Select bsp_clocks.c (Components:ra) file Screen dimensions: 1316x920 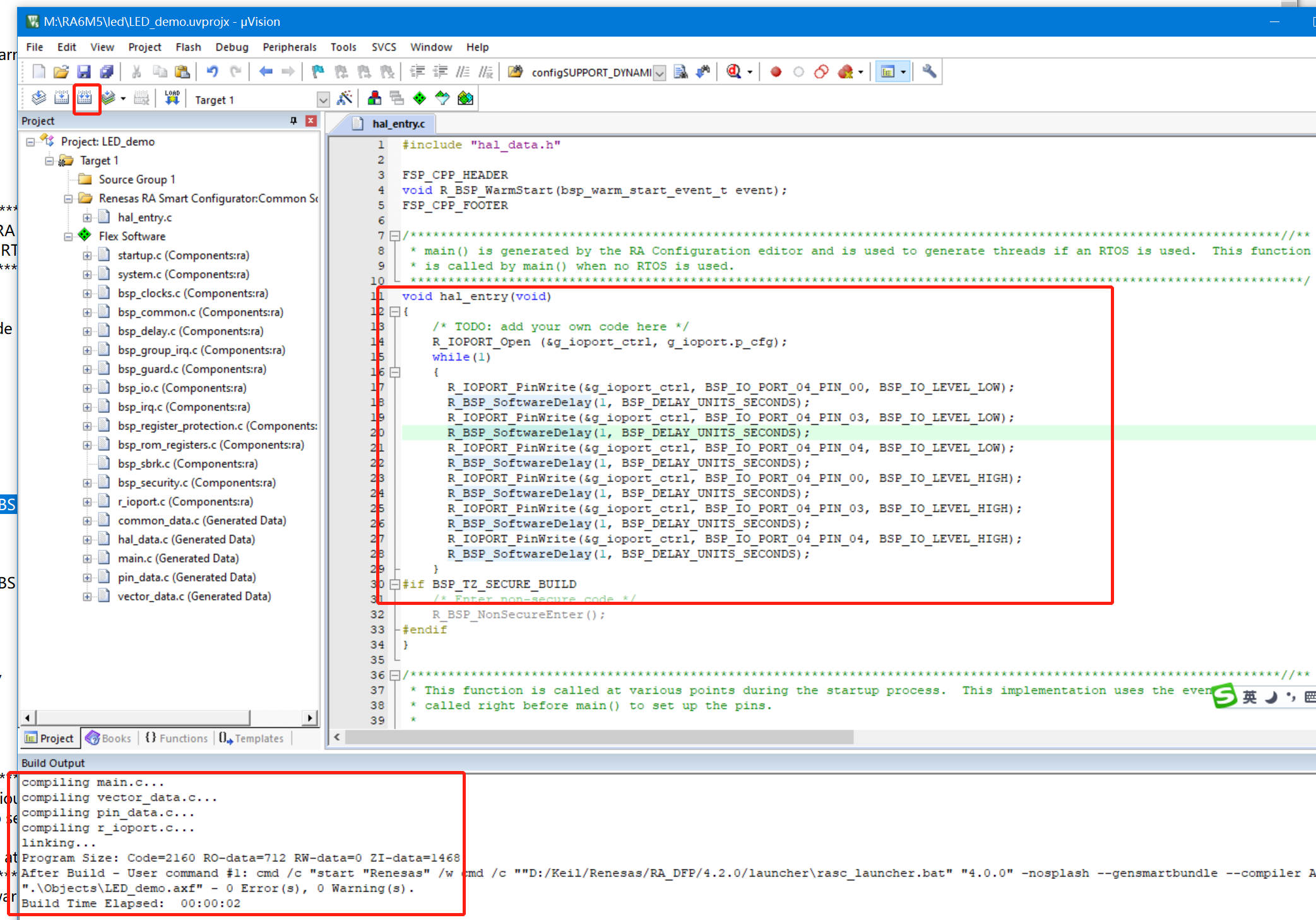pyautogui.click(x=193, y=294)
